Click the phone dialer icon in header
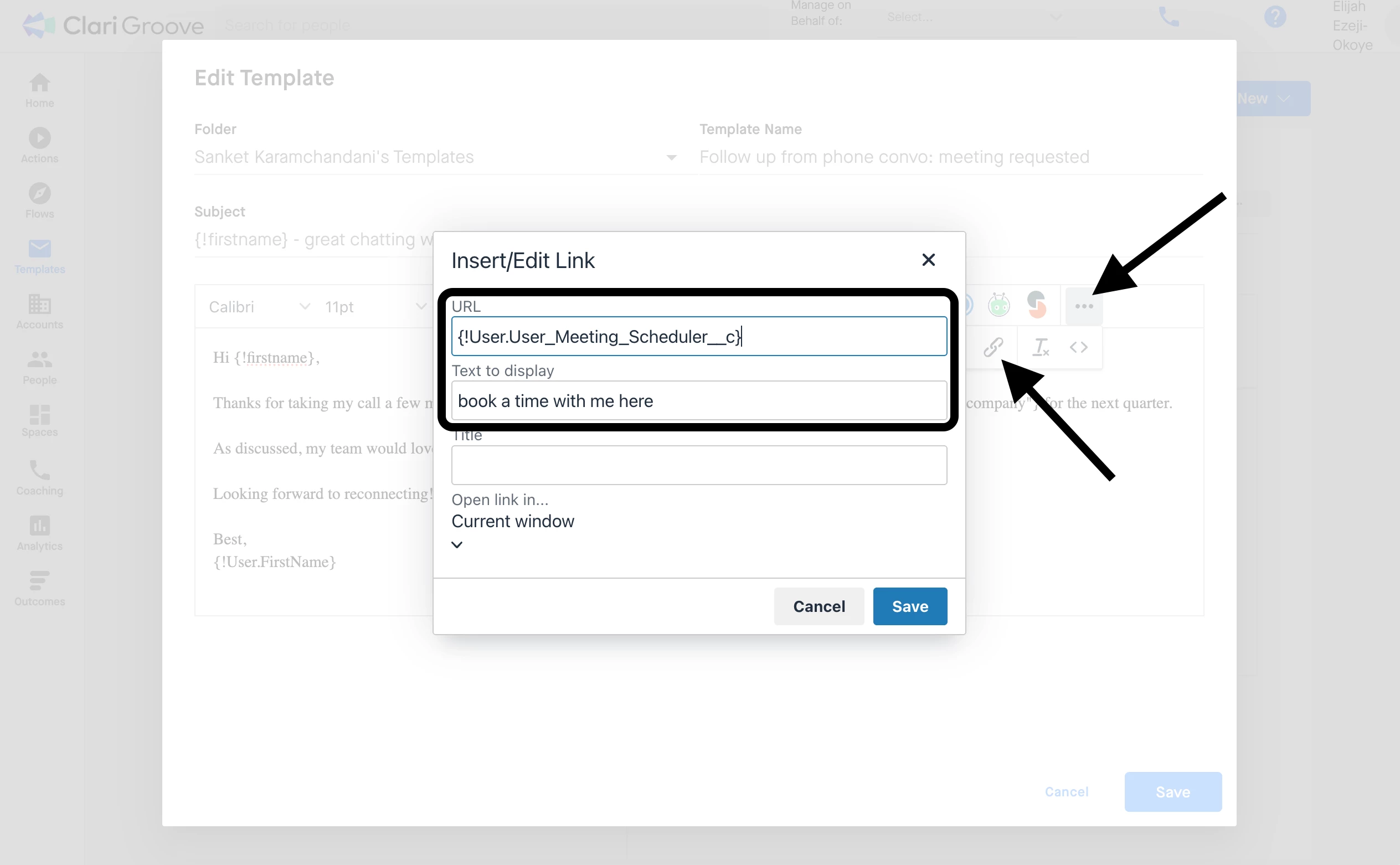1400x865 pixels. pos(1169,17)
